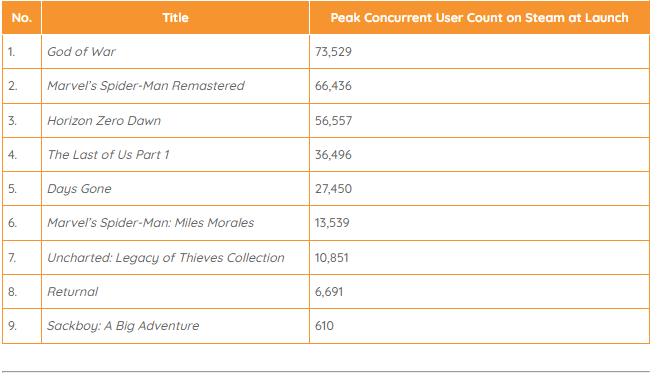The height and width of the screenshot is (376, 656).
Task: Click the Horizon Zero Dawn title
Action: (x=104, y=121)
